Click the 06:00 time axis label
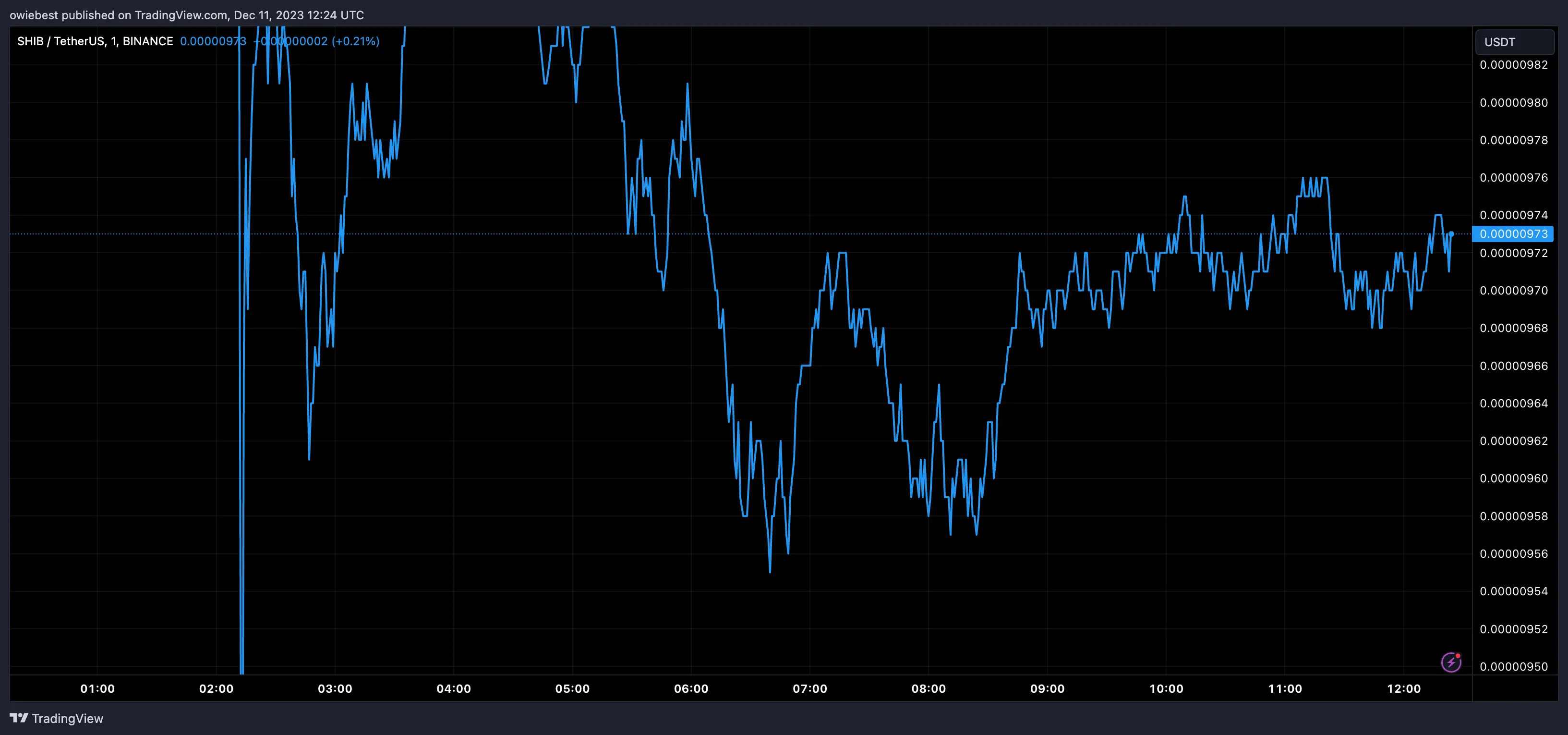The image size is (1568, 735). (x=691, y=689)
